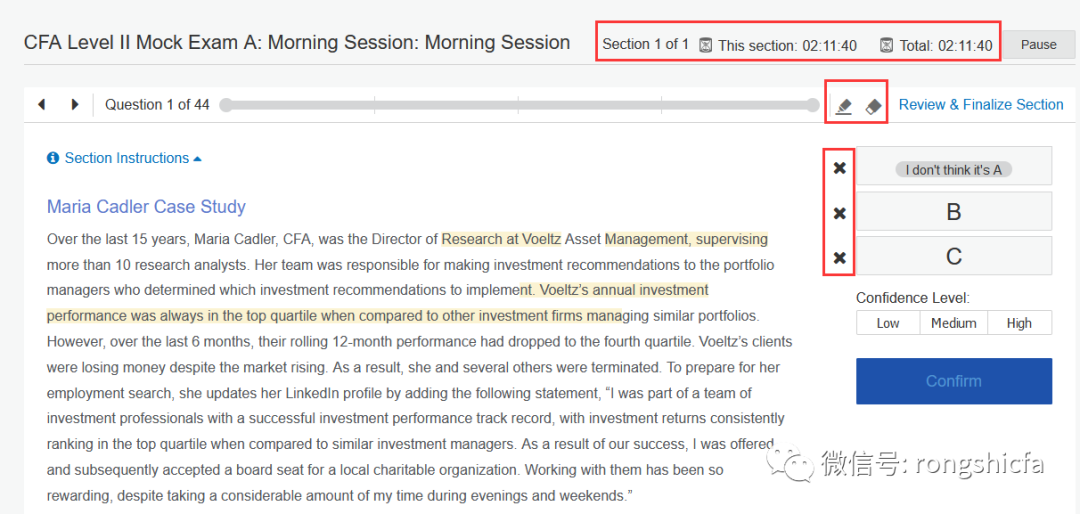Set confidence level to Low

[888, 323]
